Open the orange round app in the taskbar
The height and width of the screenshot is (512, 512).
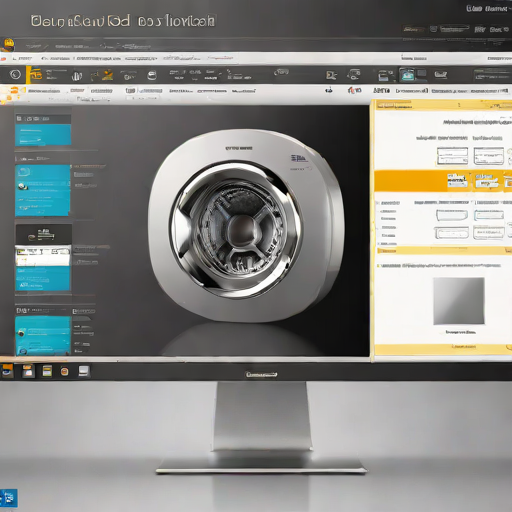pos(65,371)
